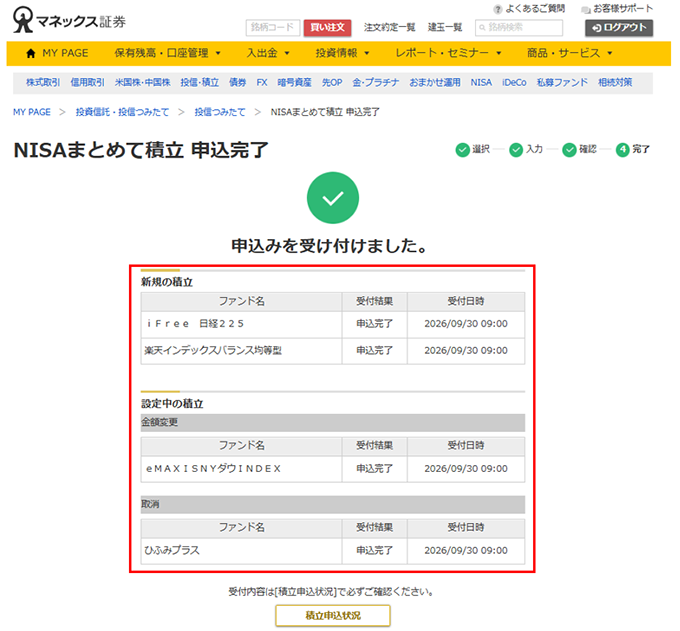Click the logout arrow icon
Screen dimensions: 680x631
tap(597, 28)
